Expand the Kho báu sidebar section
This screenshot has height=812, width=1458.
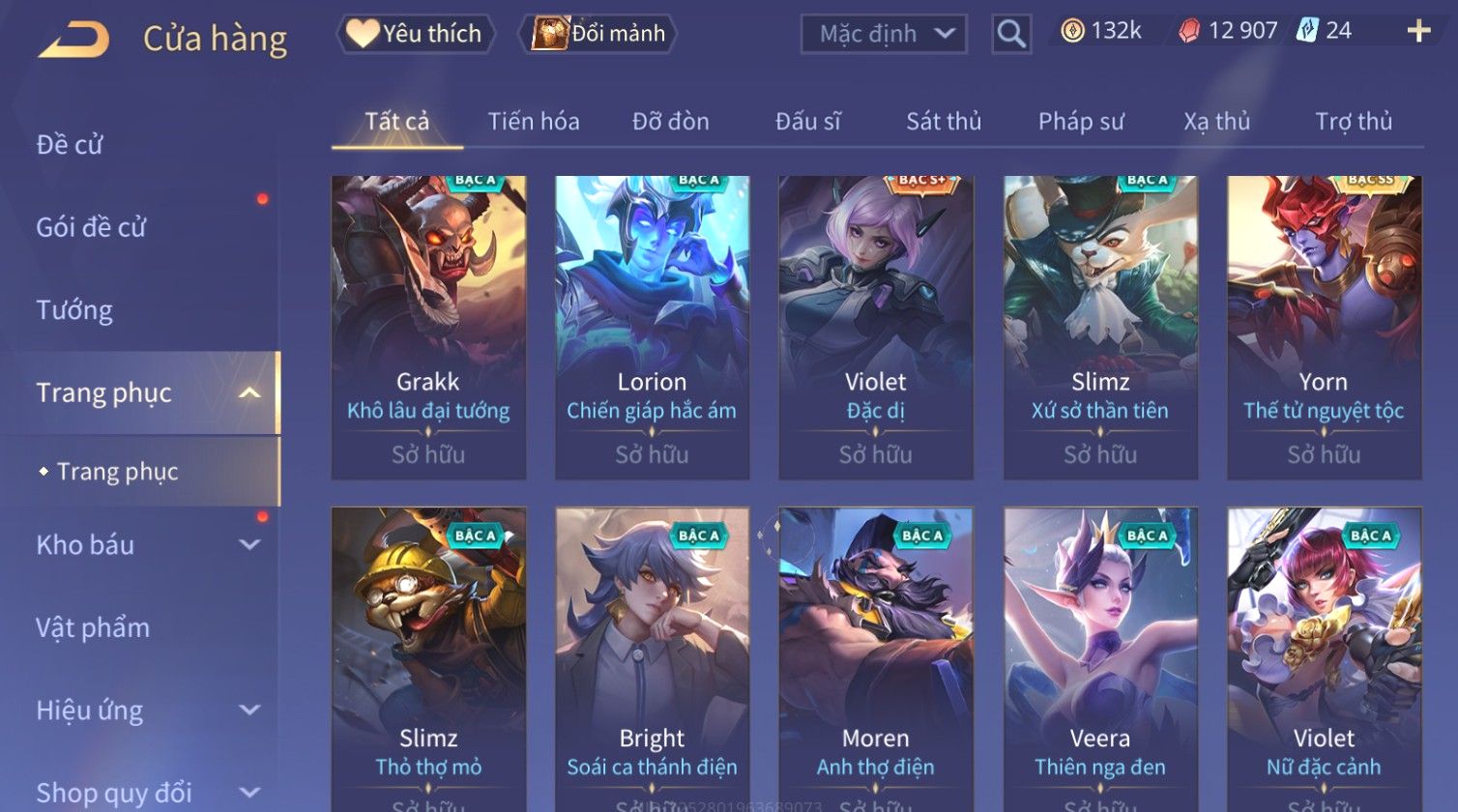[249, 544]
